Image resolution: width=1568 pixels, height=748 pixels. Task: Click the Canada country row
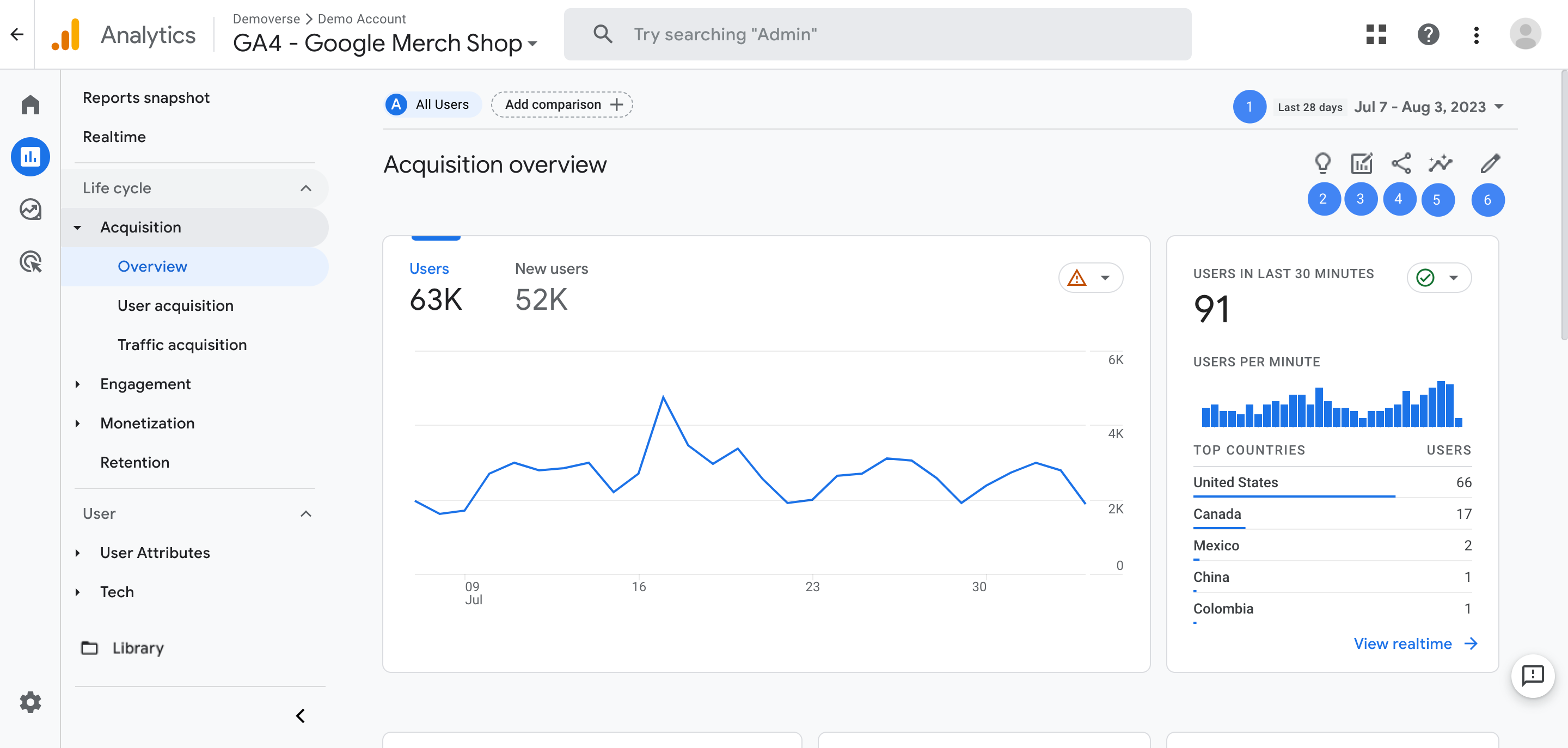(1332, 514)
